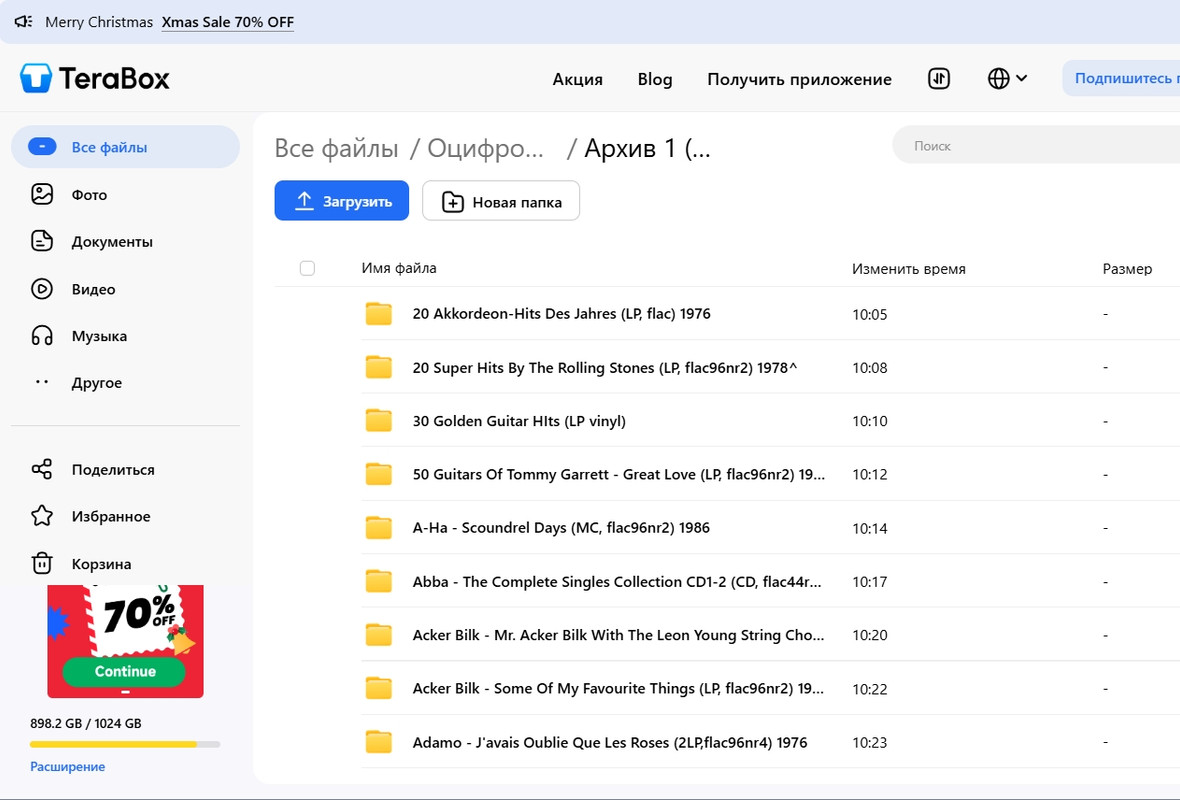The width and height of the screenshot is (1180, 800).
Task: Click the Все файлы collapse icon
Action: (x=42, y=147)
